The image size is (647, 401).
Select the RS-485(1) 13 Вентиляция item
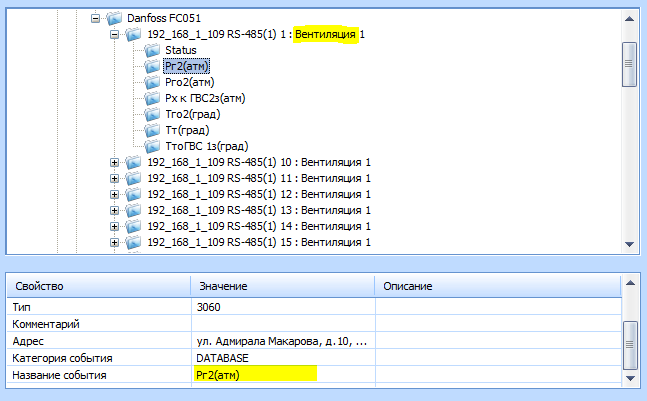coord(258,210)
